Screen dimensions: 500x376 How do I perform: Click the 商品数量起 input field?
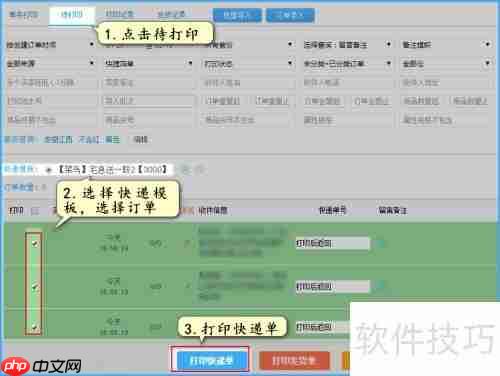[x=423, y=101]
